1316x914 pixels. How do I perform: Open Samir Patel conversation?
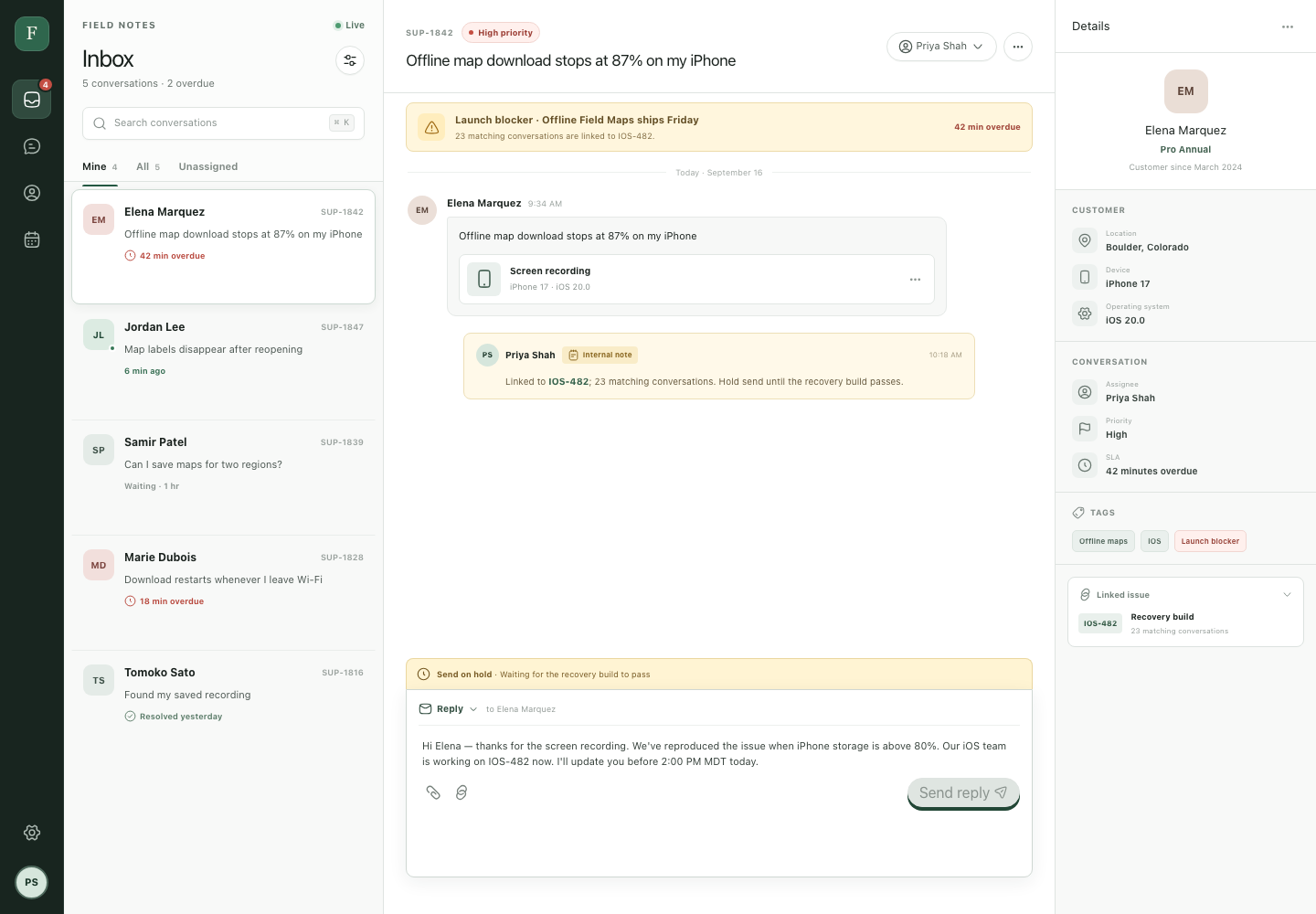point(223,477)
